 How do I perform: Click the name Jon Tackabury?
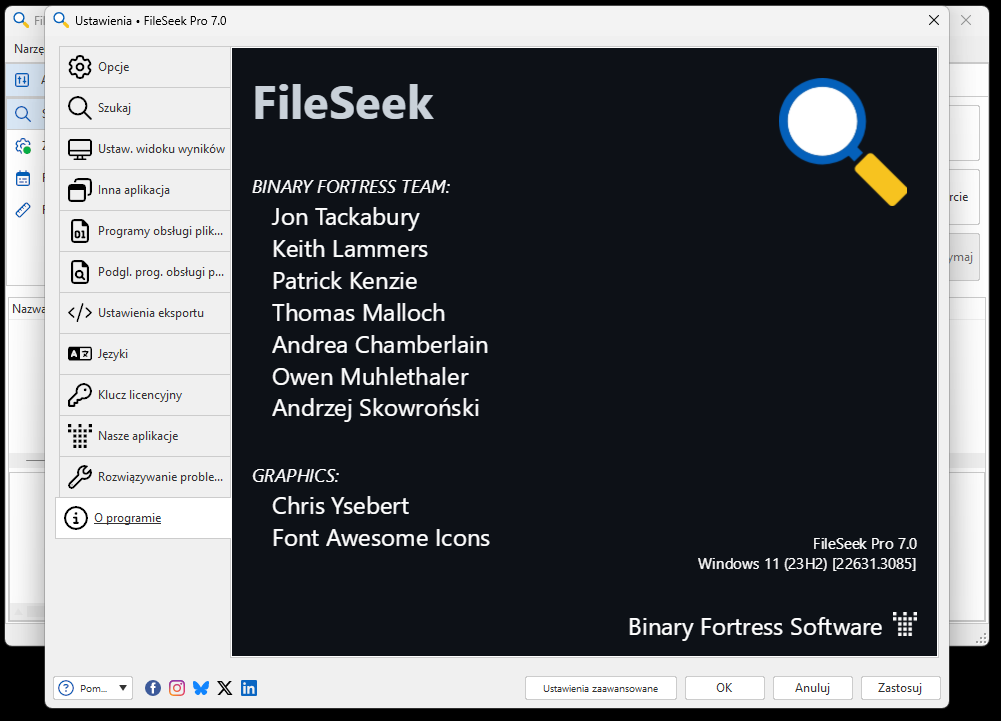345,218
